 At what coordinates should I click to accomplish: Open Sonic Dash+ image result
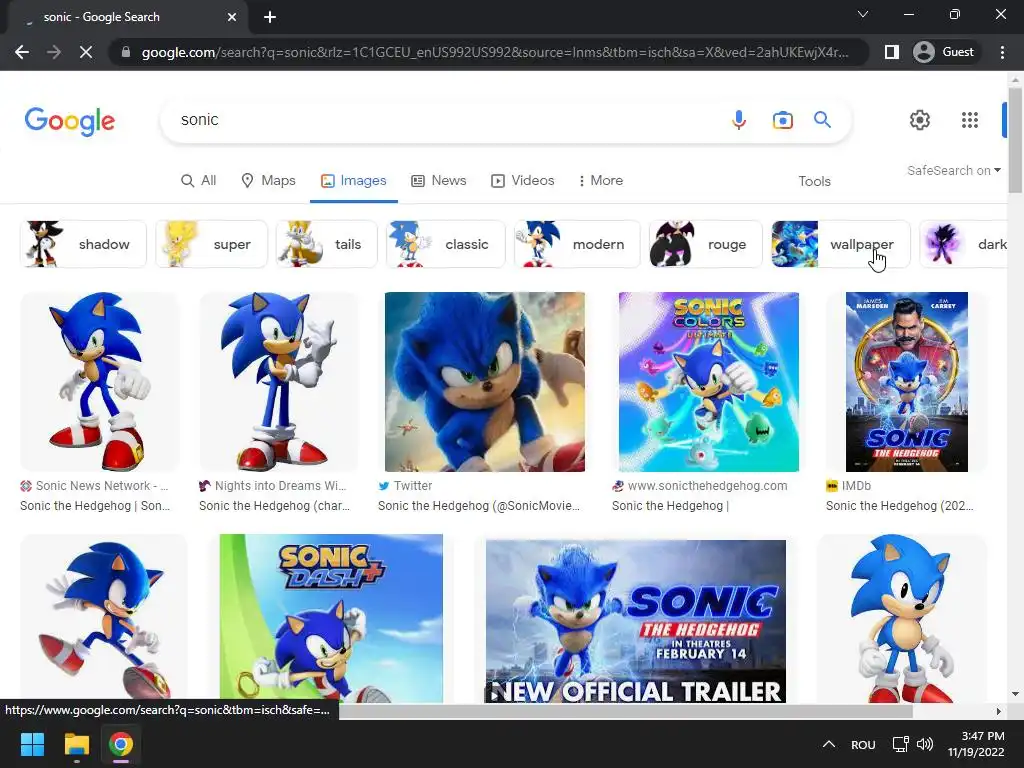pyautogui.click(x=331, y=618)
